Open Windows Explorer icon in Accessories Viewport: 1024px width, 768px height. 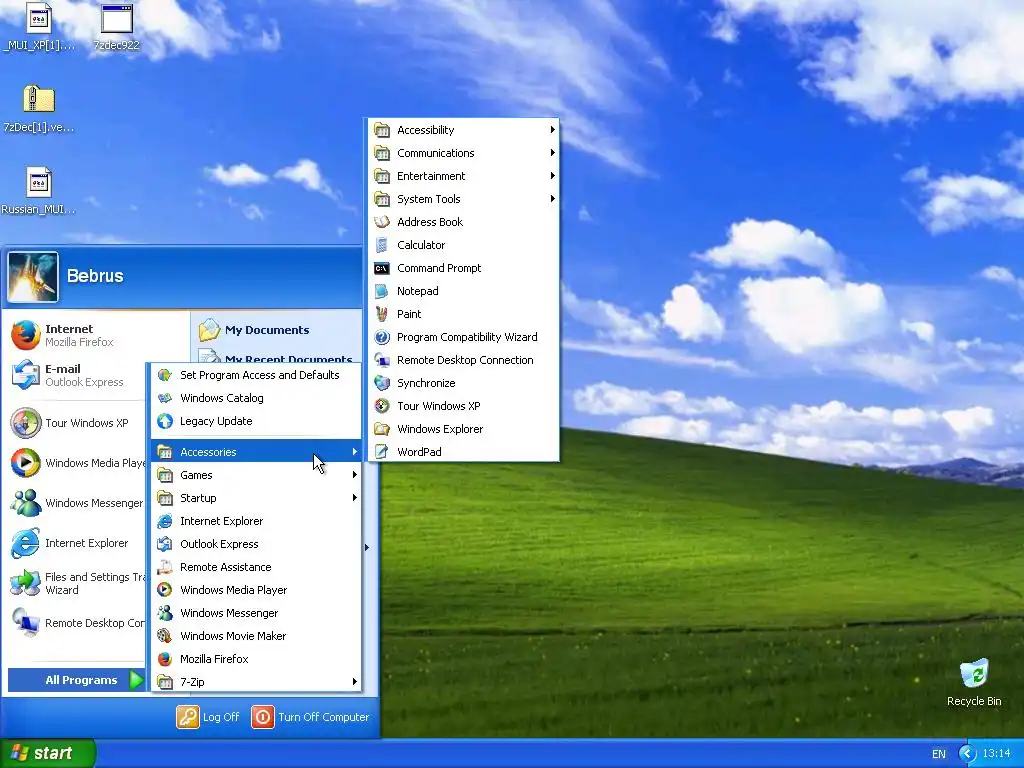tap(382, 429)
